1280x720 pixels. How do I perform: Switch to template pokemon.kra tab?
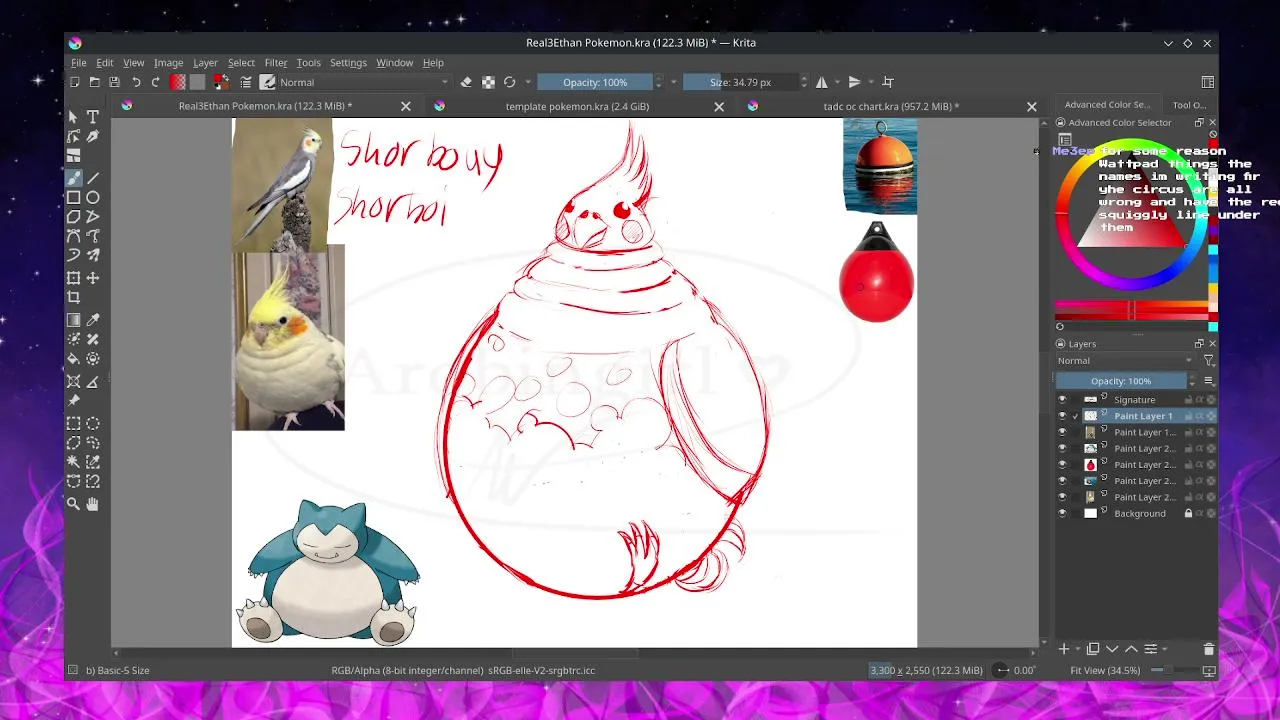coord(578,106)
